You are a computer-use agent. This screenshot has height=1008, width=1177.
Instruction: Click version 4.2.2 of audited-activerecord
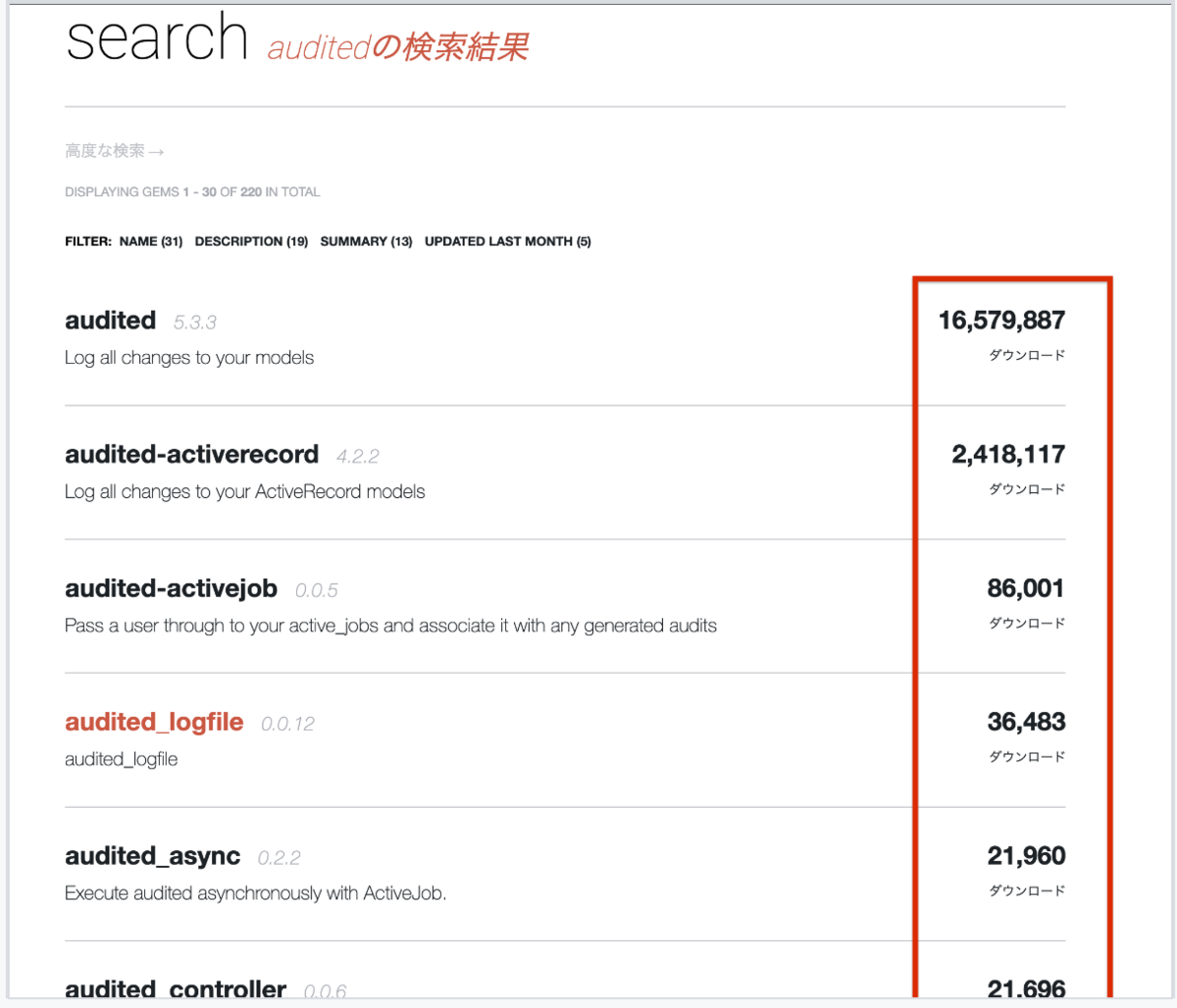pyautogui.click(x=358, y=457)
